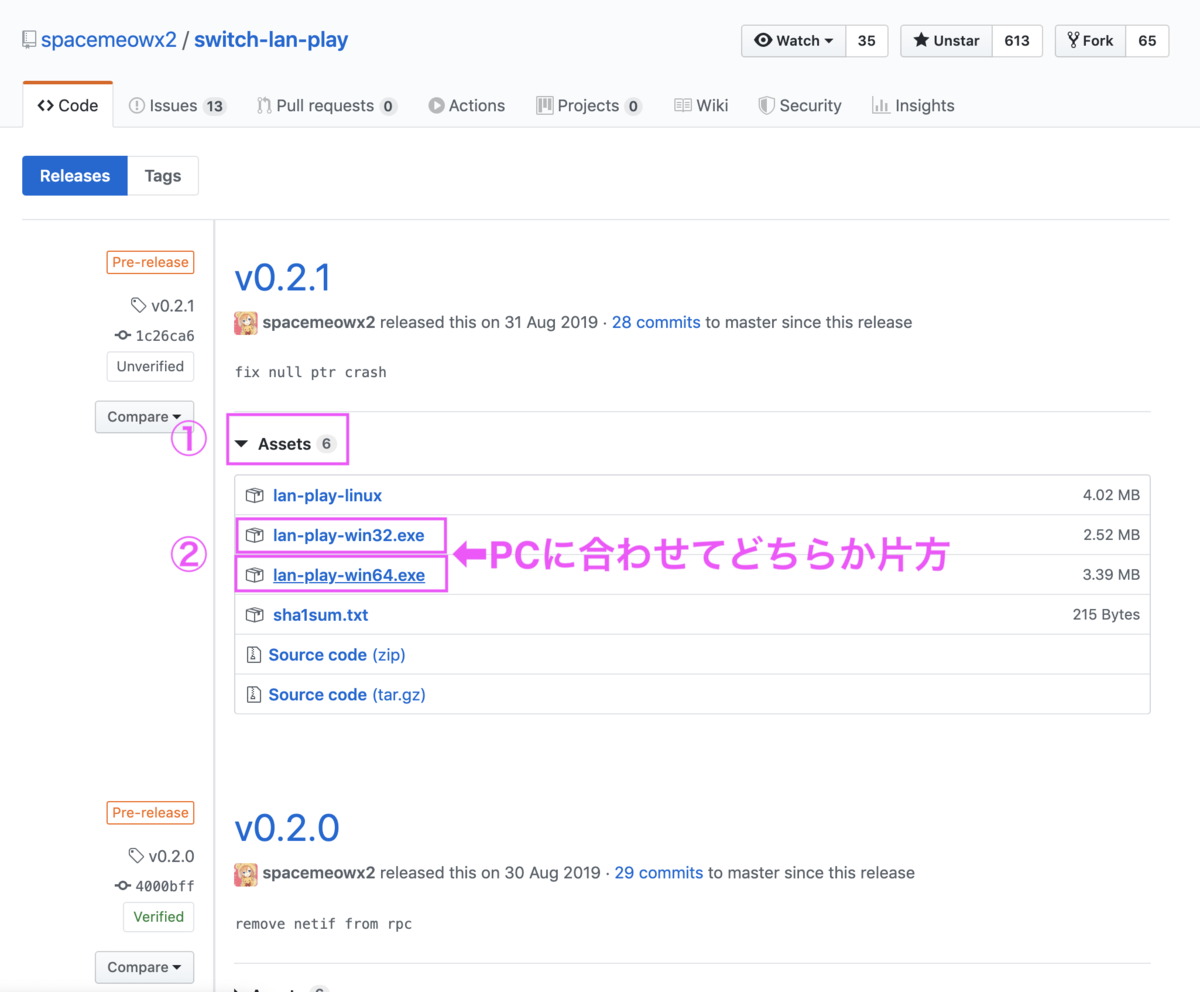Open commit 4000bff
The width and height of the screenshot is (1200, 992).
pos(155,886)
